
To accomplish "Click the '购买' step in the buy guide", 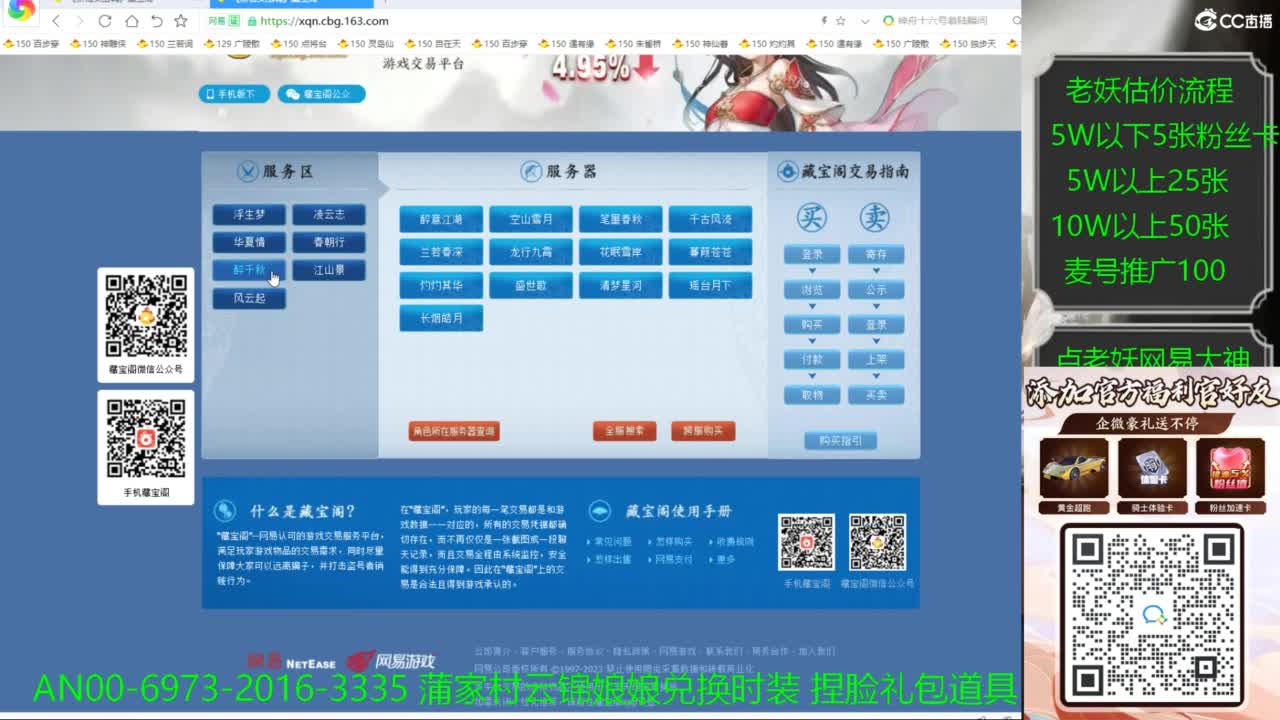I will click(x=812, y=325).
